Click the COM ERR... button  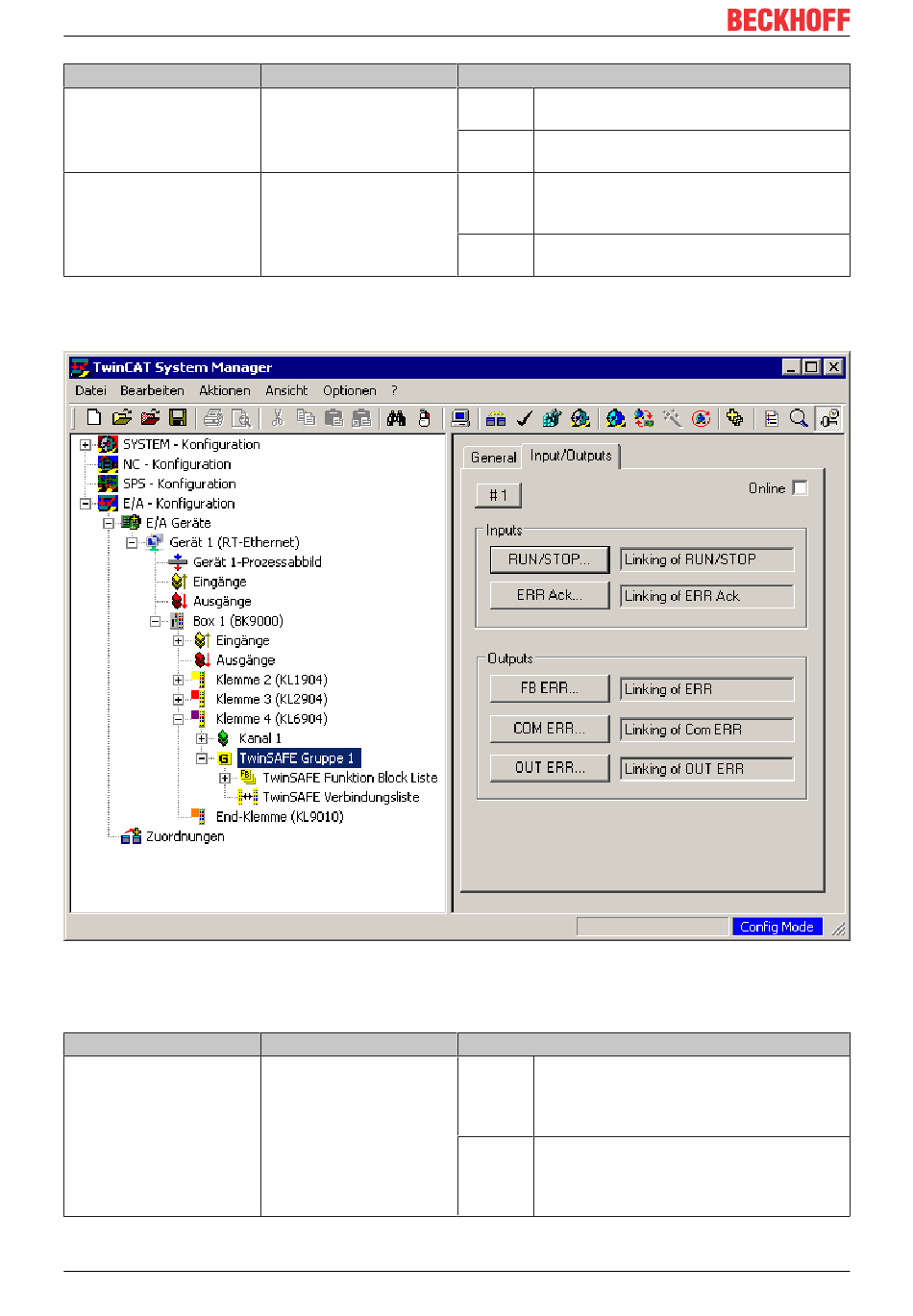tap(549, 729)
